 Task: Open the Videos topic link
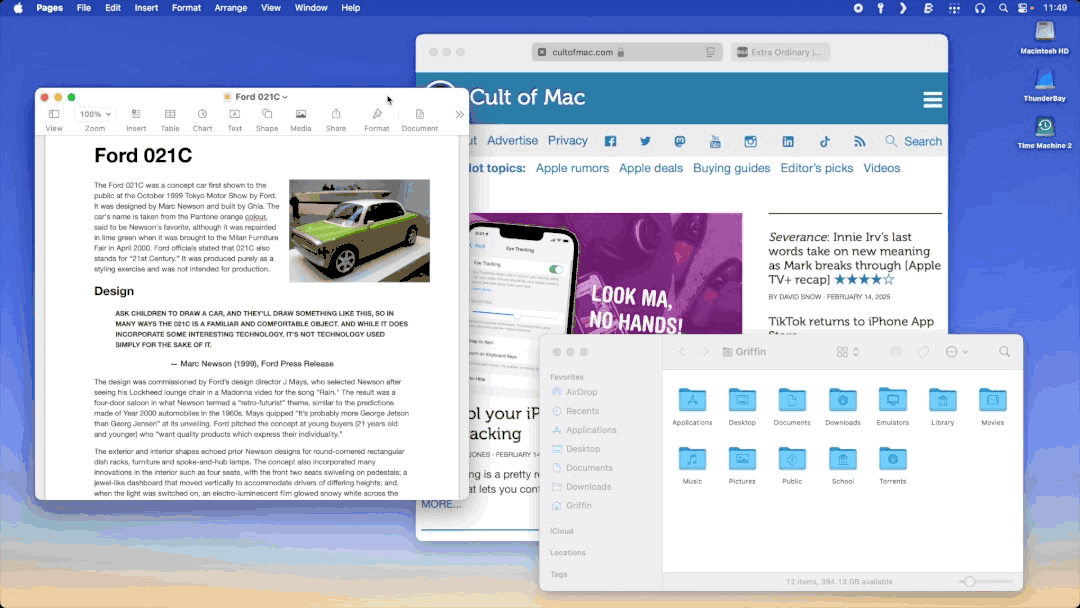(882, 168)
